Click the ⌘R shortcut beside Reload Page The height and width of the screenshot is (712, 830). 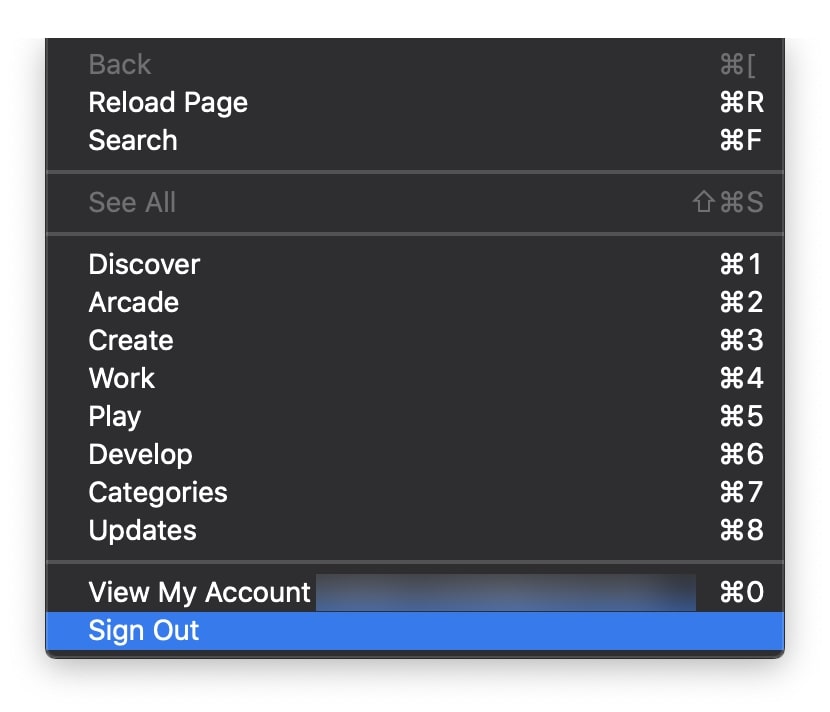click(741, 103)
